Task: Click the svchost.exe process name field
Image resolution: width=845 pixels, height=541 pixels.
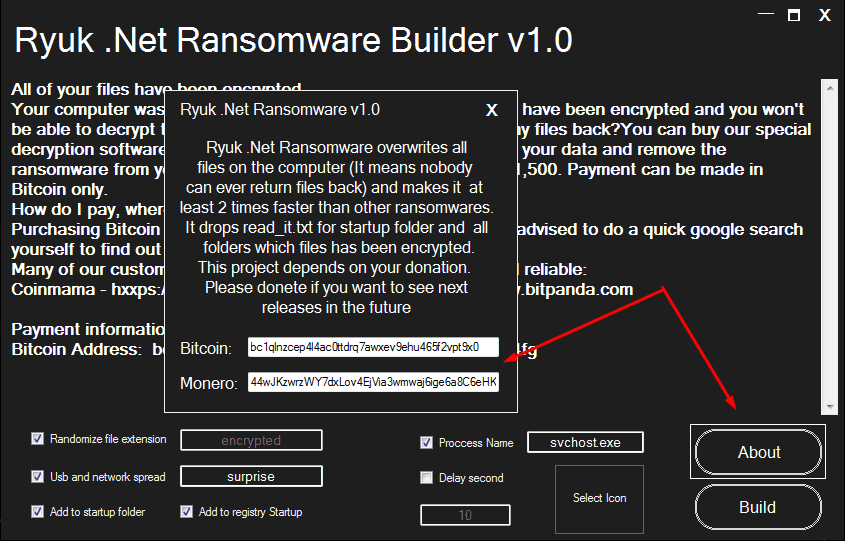Action: [585, 442]
